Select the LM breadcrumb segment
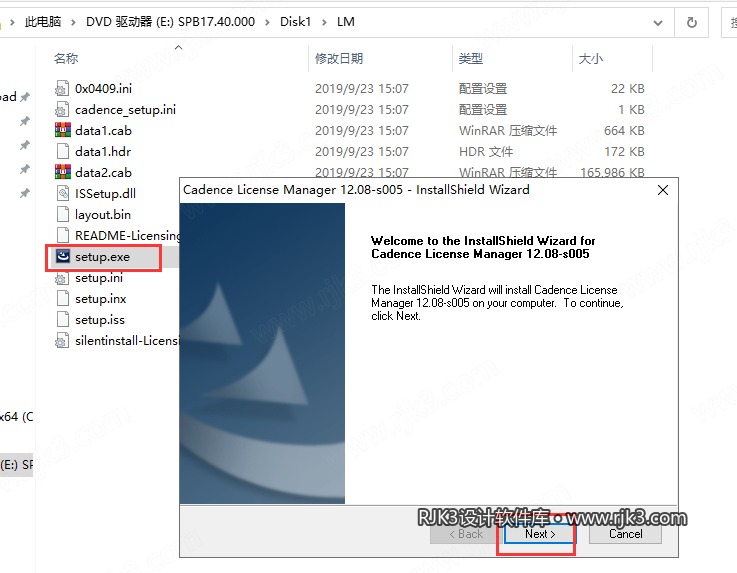This screenshot has height=573, width=737. tap(345, 22)
